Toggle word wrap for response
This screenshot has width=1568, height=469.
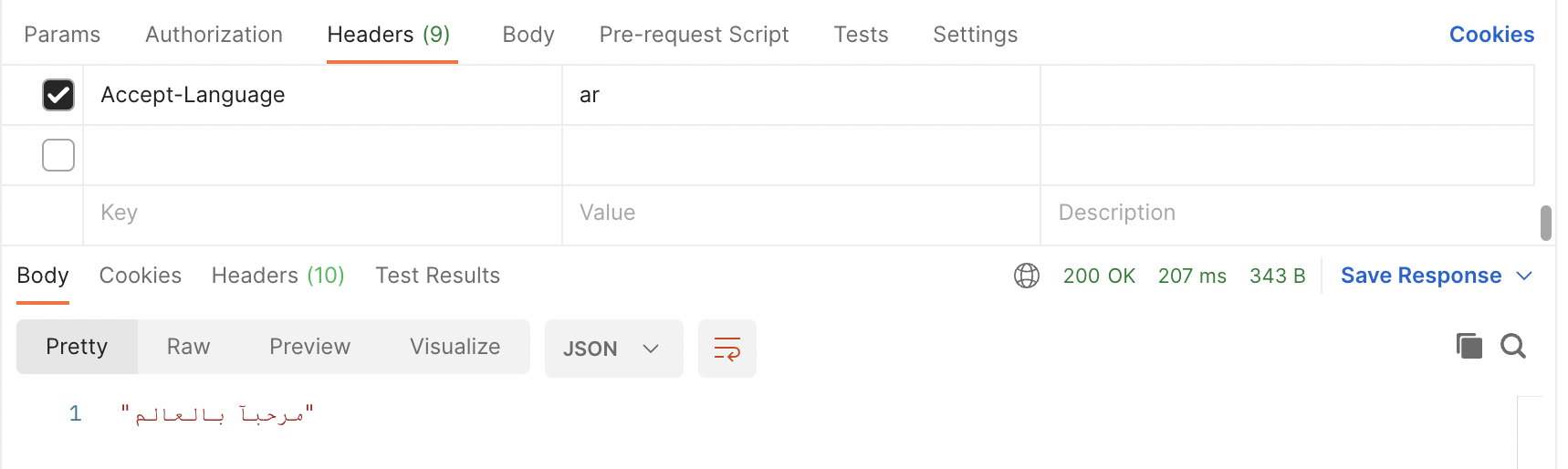(727, 349)
